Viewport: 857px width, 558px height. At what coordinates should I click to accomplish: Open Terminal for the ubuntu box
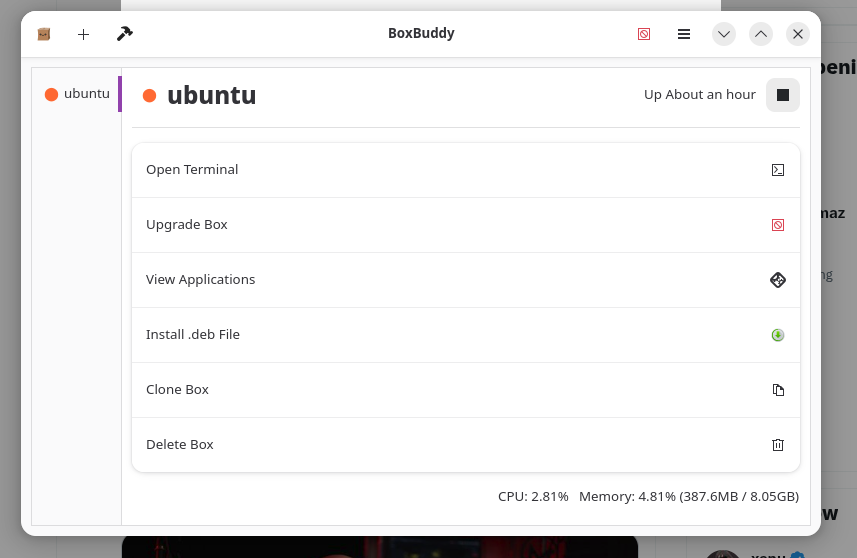click(466, 170)
